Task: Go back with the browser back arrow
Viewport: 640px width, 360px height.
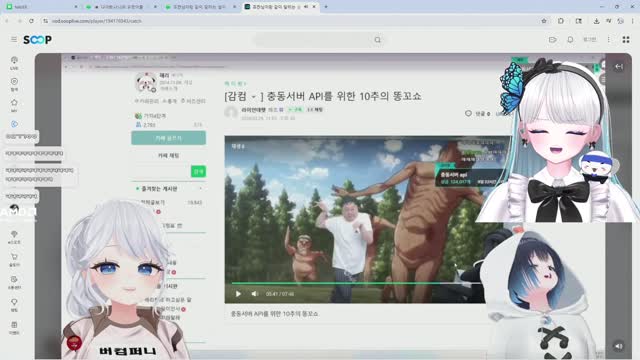Action: pos(7,21)
